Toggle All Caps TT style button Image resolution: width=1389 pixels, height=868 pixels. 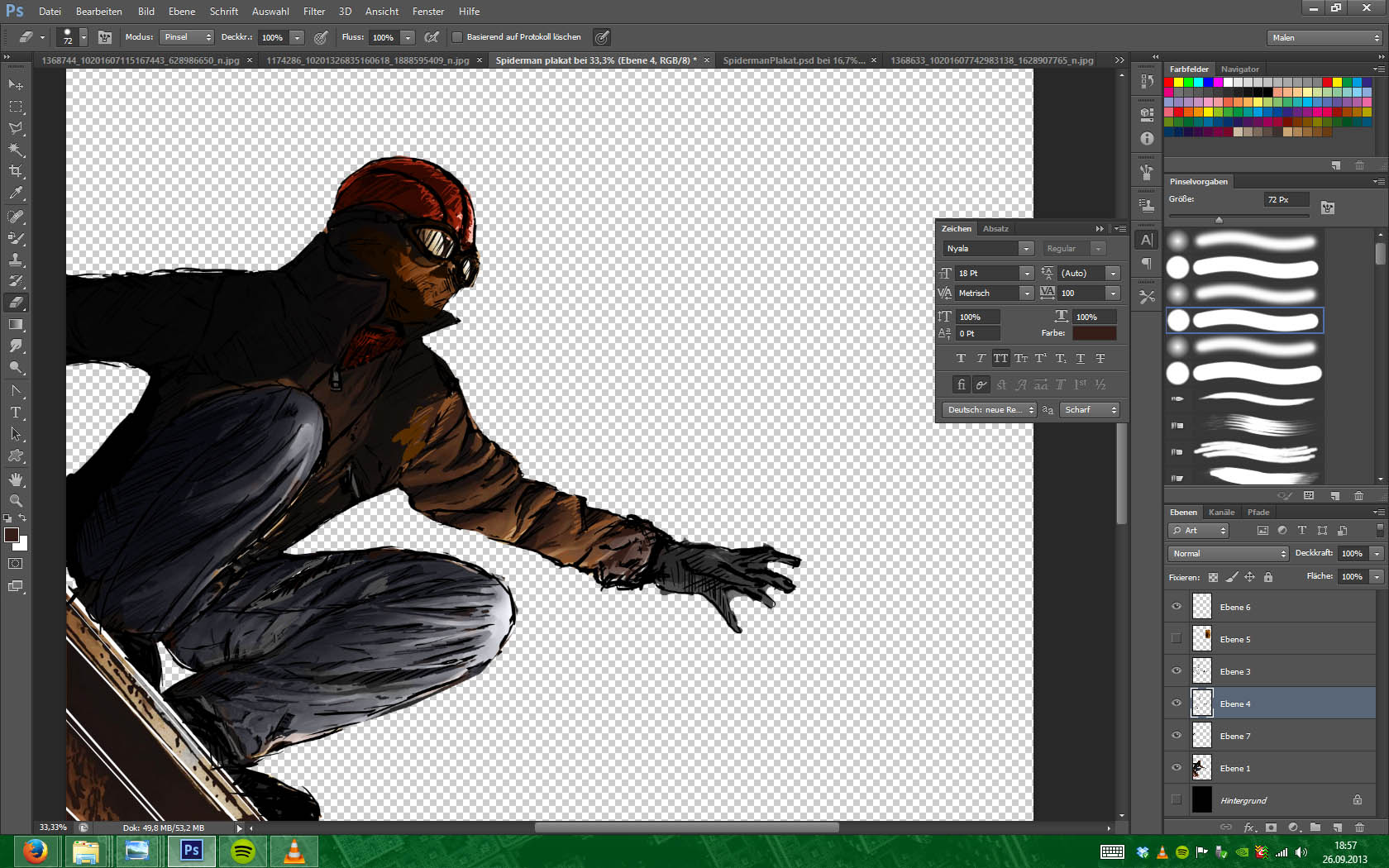[x=1000, y=359]
